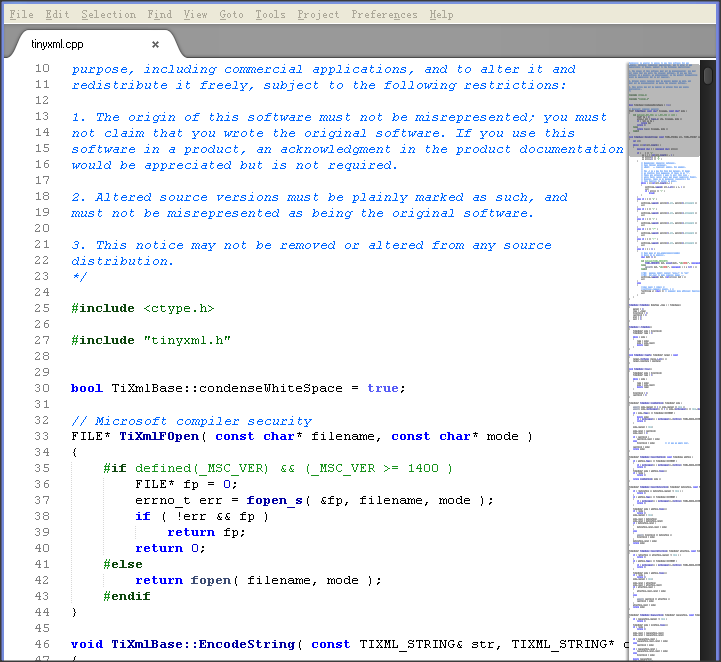The width and height of the screenshot is (721, 662).
Task: Click the word 'distribution.' on line 22
Action: tap(123, 261)
